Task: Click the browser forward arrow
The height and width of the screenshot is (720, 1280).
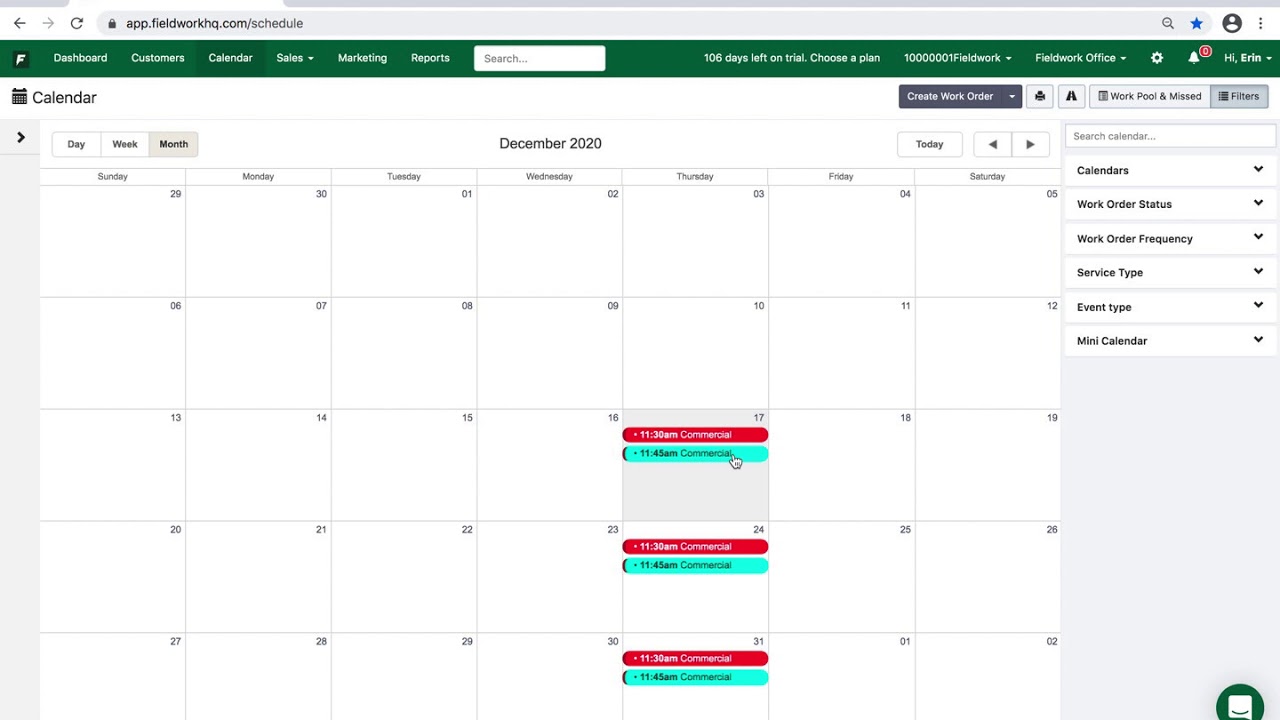Action: tap(48, 23)
